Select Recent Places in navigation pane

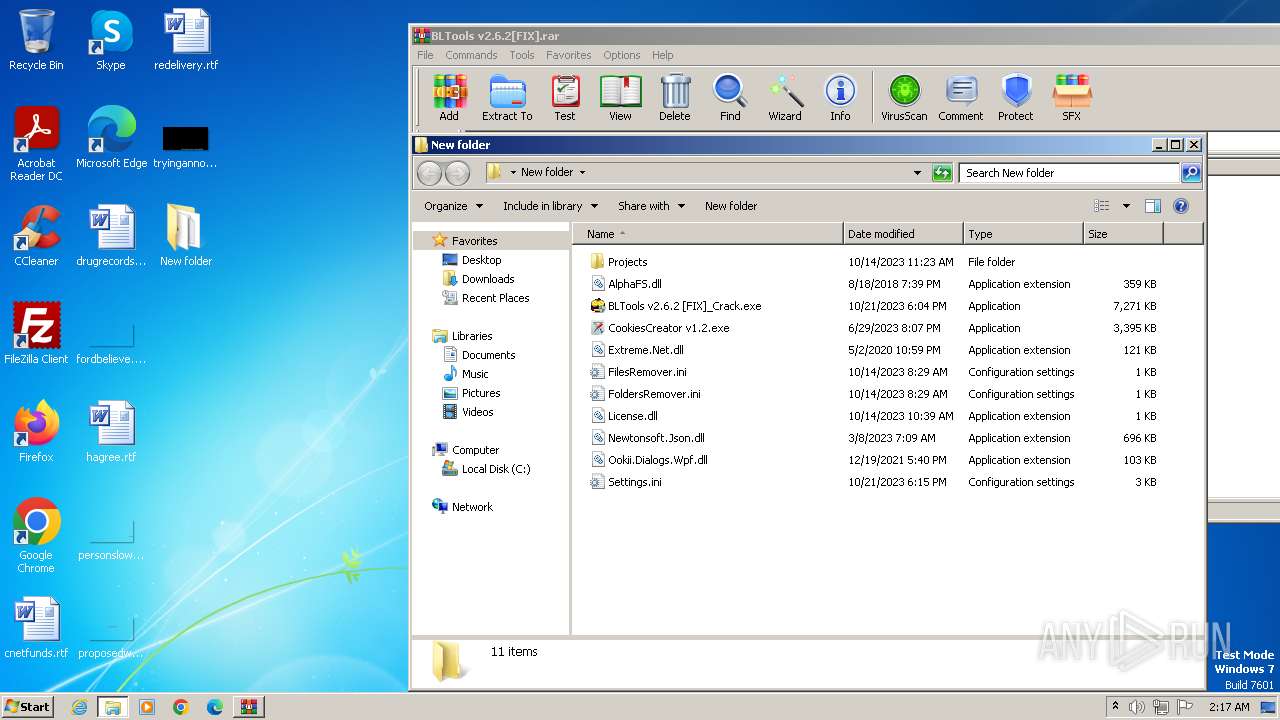coord(495,298)
